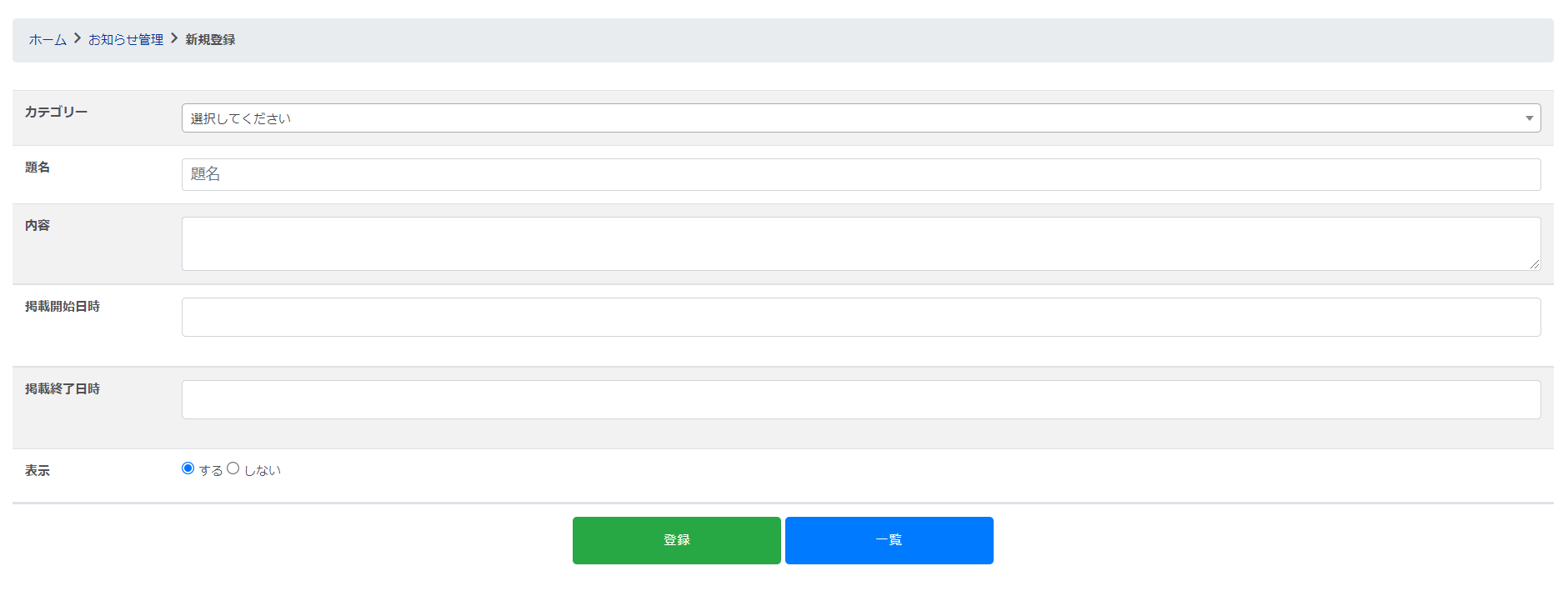Screen dimensions: 1568x591
Task: Click the chevron right after ホーム
Action: 78,38
